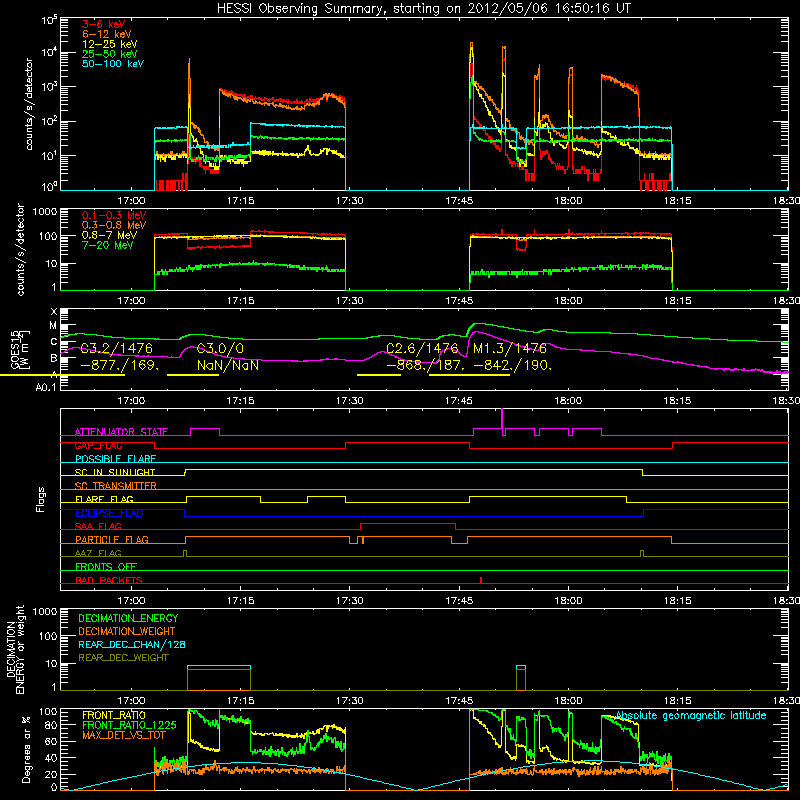
Task: Click the Absolute geomagnetic latitude label
Action: click(x=691, y=715)
